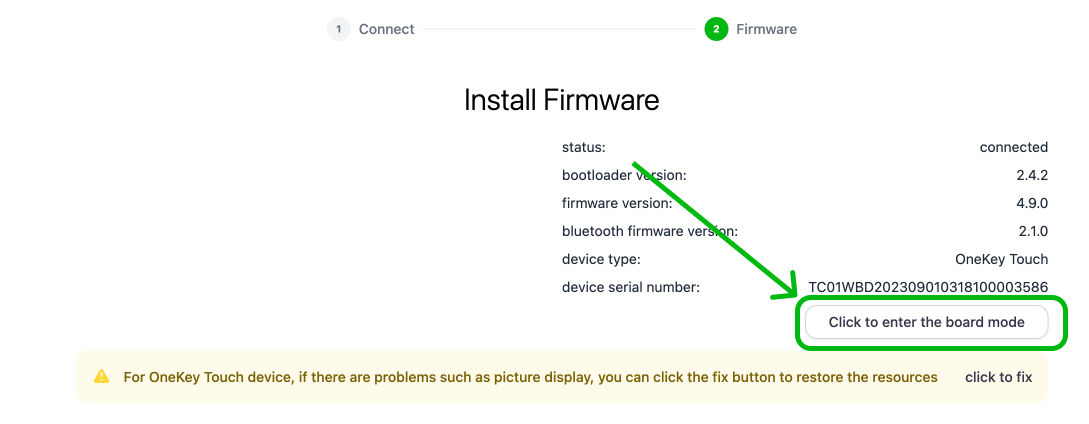Click the bluetooth firmware version label
Image resolution: width=1089 pixels, height=424 pixels.
point(649,231)
